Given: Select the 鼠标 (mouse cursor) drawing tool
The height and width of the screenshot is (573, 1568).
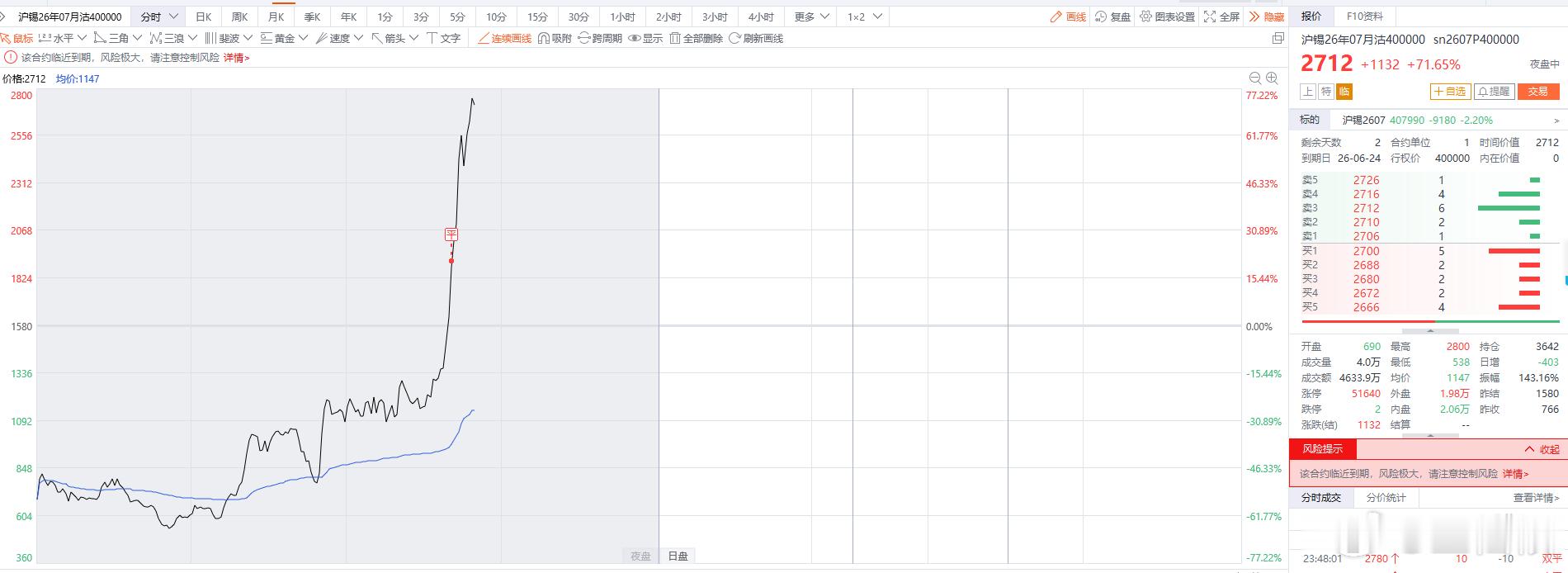Looking at the screenshot, I should tap(17, 38).
